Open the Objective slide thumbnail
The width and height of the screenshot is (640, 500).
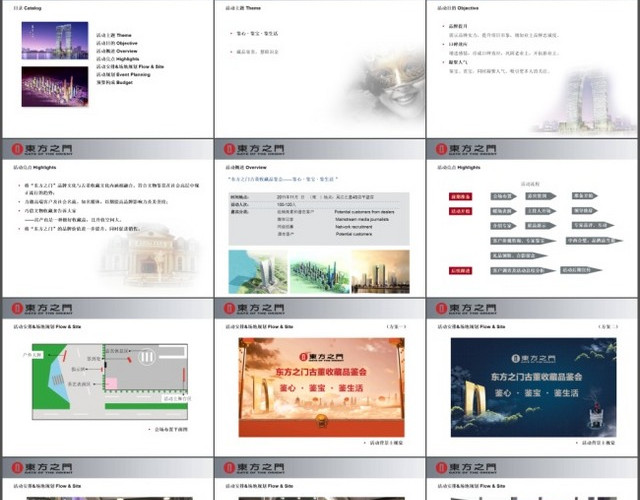[x=532, y=69]
